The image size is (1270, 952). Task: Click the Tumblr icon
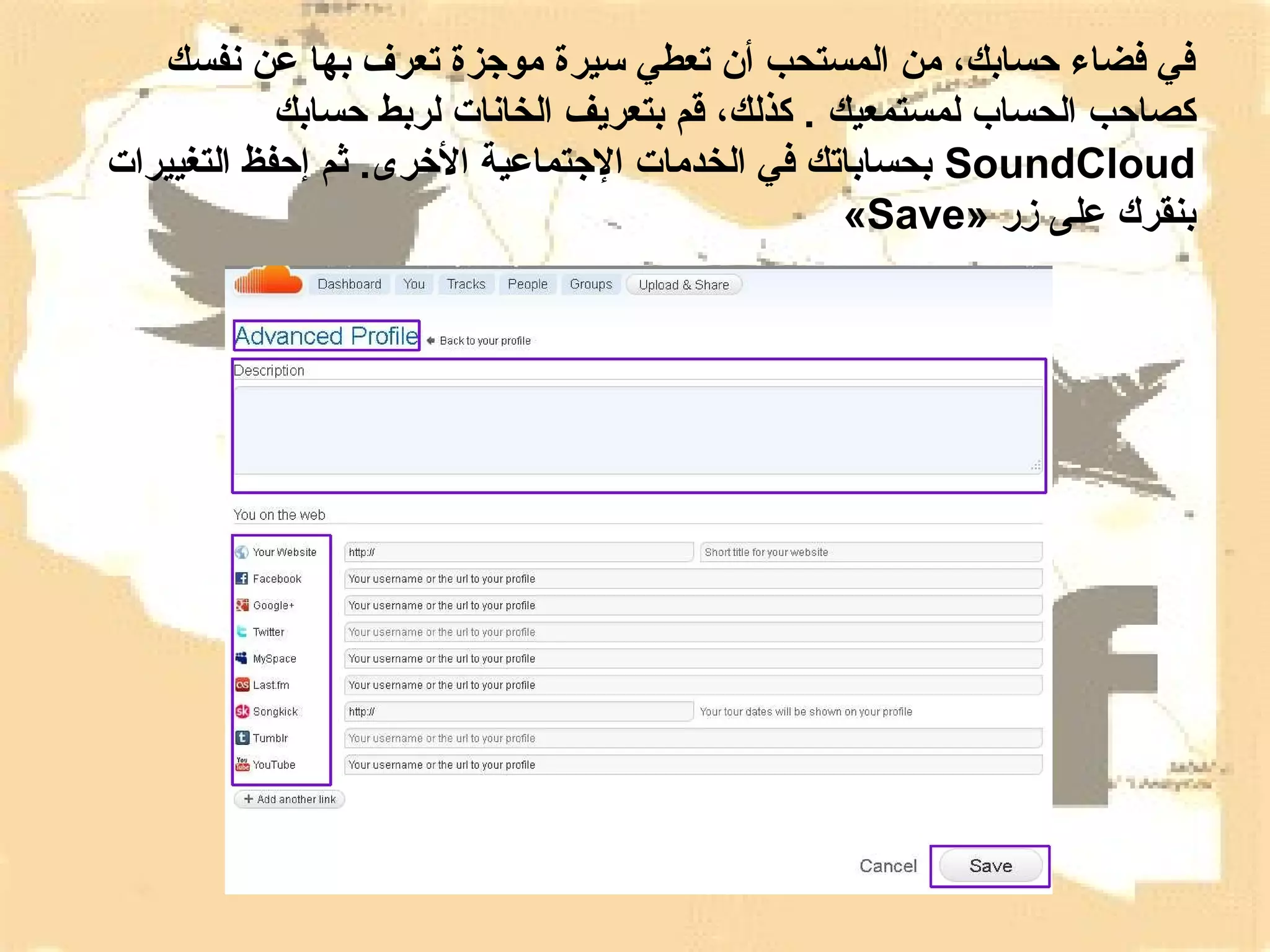point(242,738)
